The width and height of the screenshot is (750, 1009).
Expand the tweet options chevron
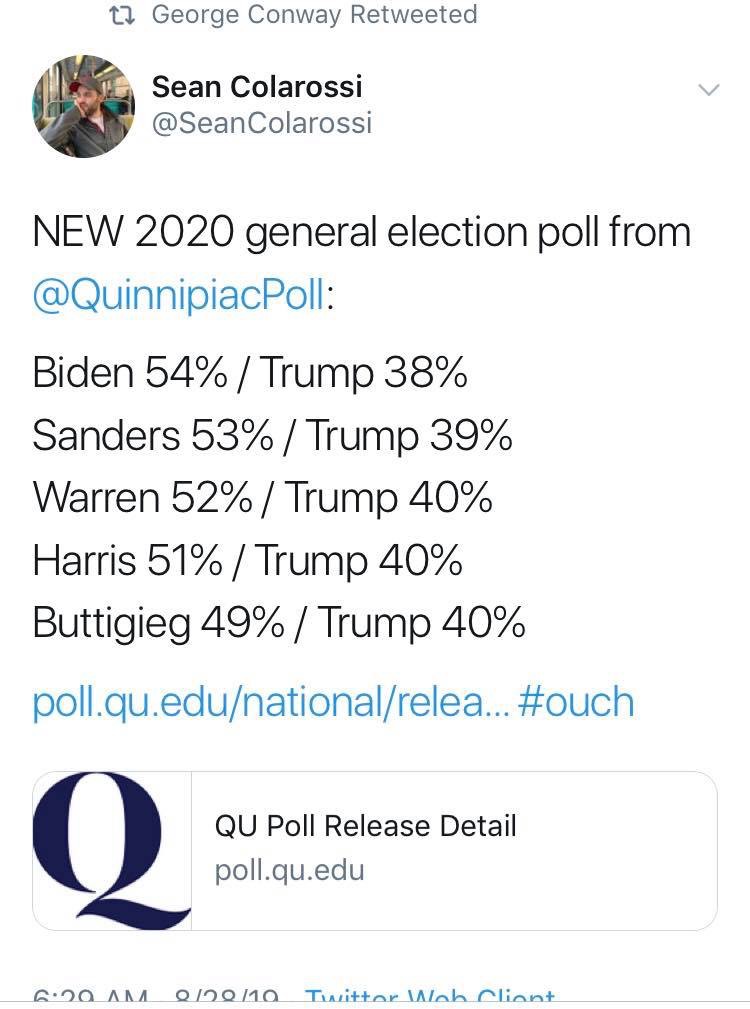pos(708,90)
